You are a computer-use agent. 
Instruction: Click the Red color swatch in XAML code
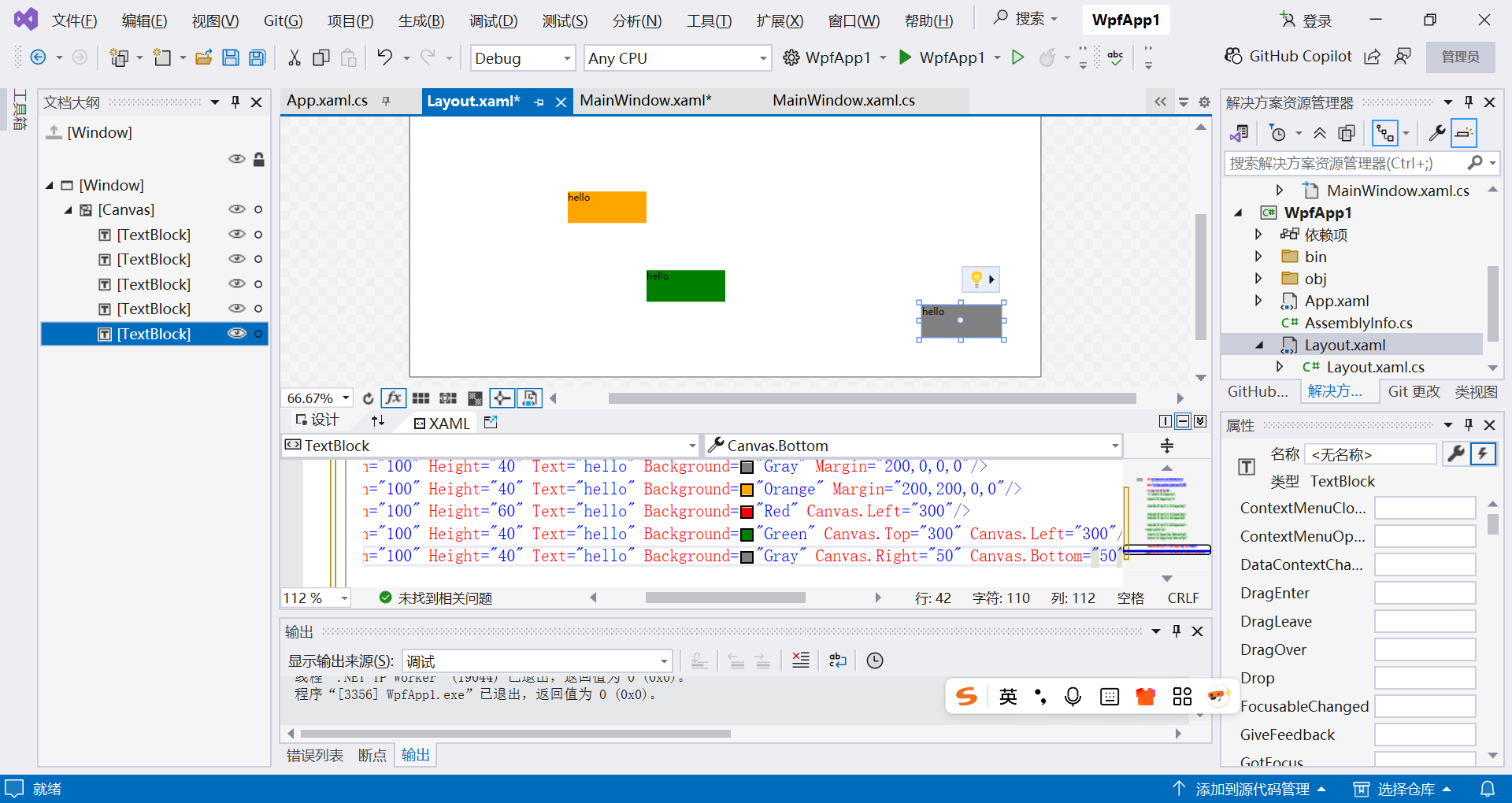(x=747, y=512)
